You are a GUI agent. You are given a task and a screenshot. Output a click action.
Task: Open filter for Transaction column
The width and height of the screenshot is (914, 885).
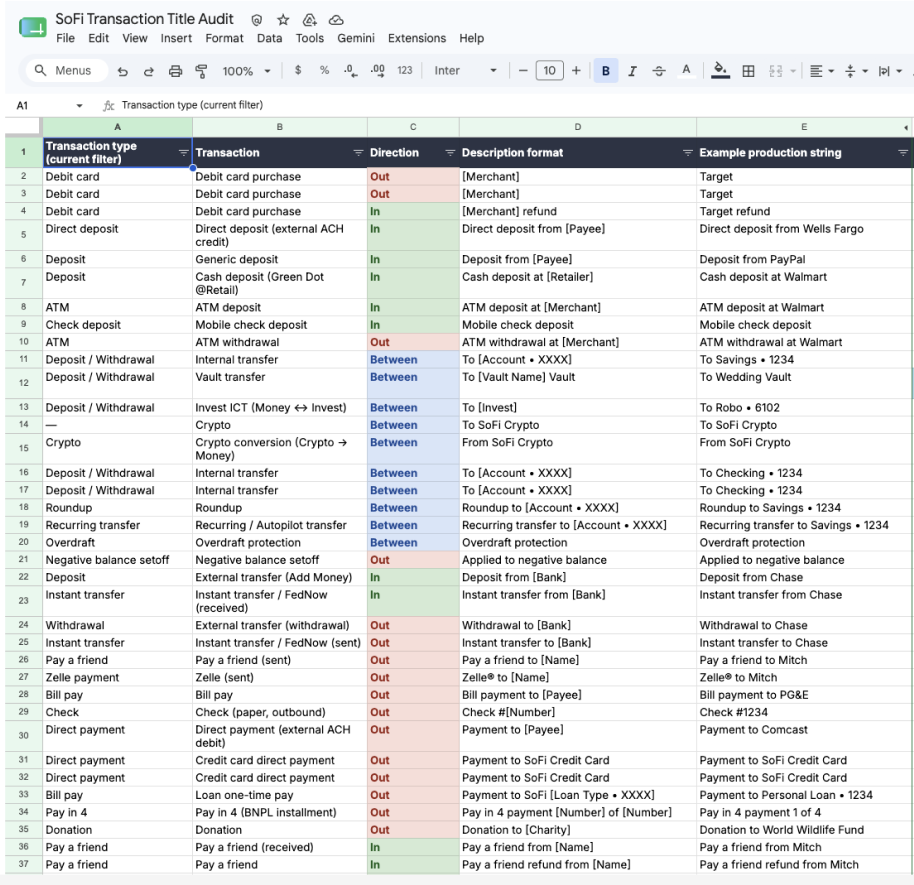point(358,153)
